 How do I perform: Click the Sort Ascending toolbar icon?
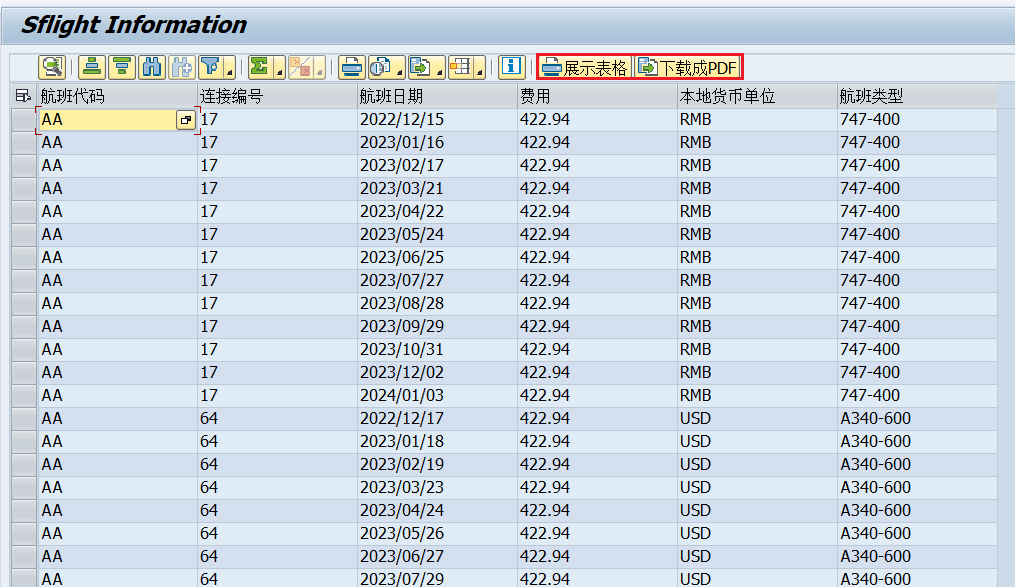[92, 67]
